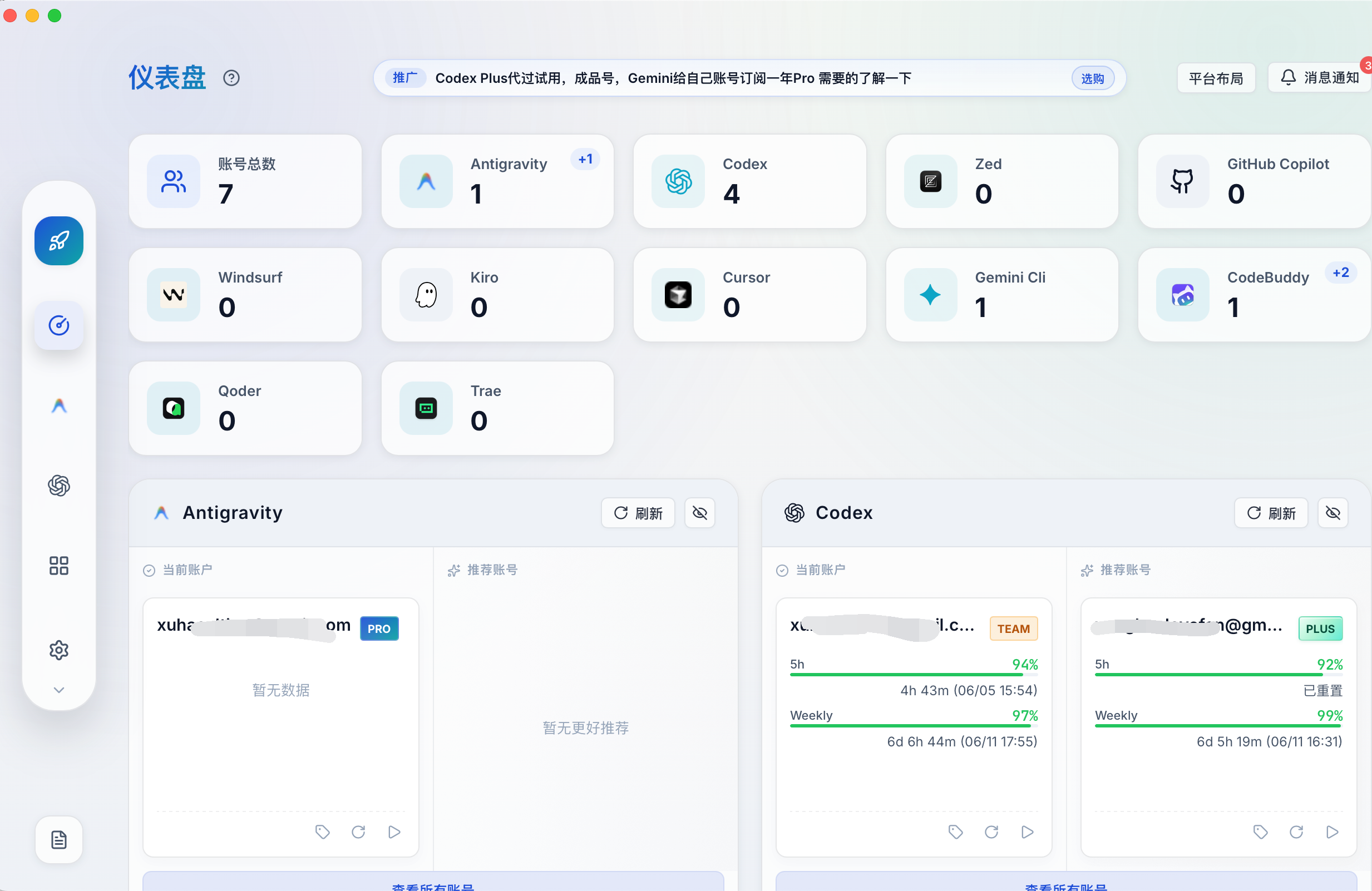This screenshot has height=891, width=1372.
Task: Open the Antigravity count card
Action: click(x=497, y=181)
